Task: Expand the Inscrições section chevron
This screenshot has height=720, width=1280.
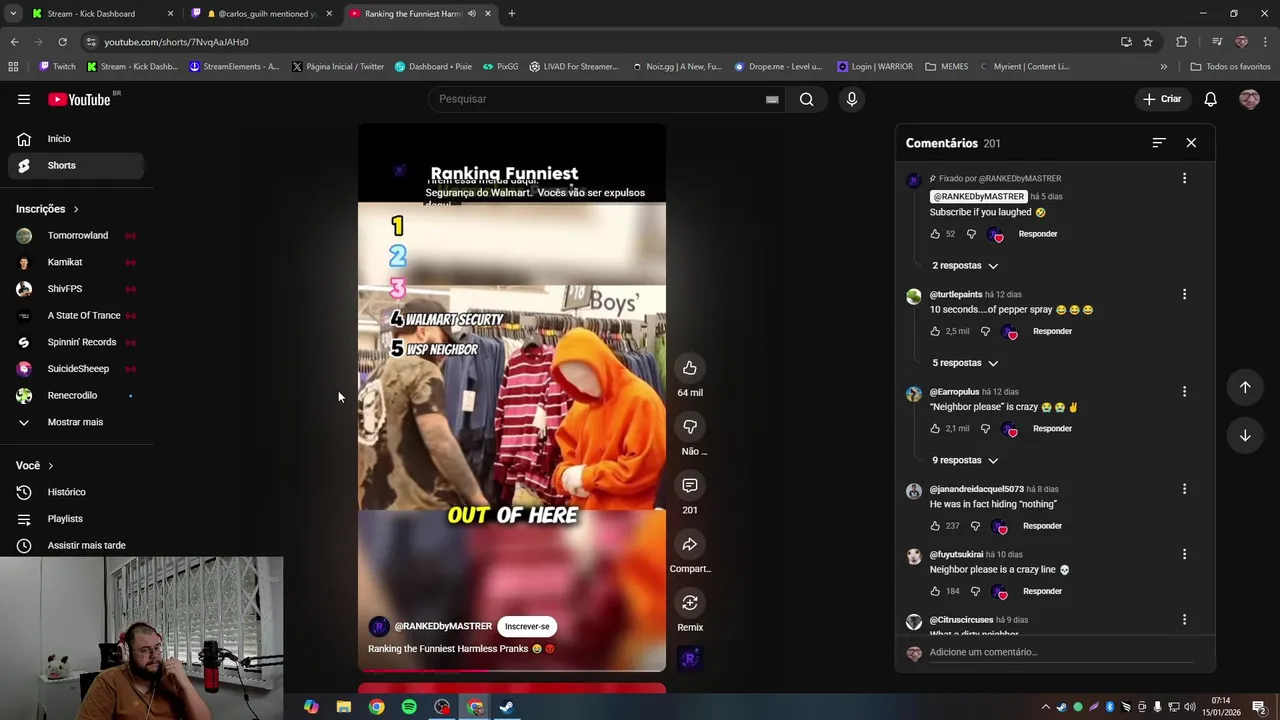Action: coord(75,209)
